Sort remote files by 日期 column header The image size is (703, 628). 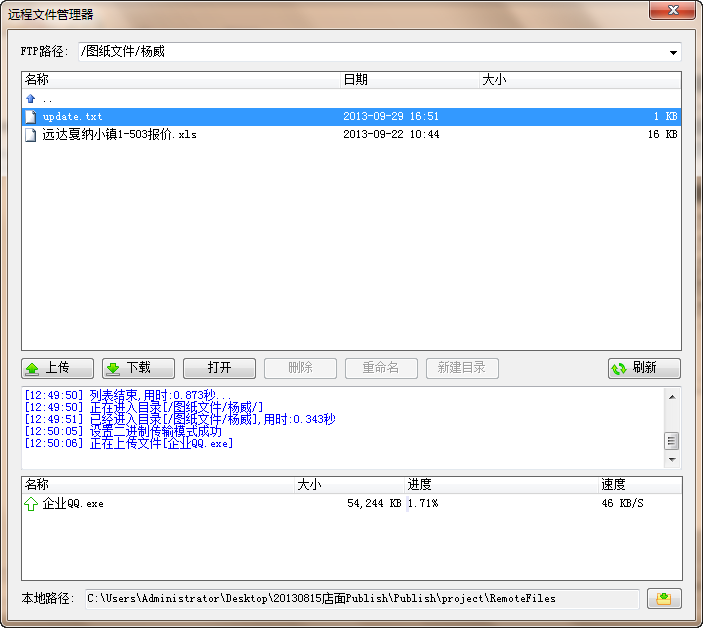point(410,80)
